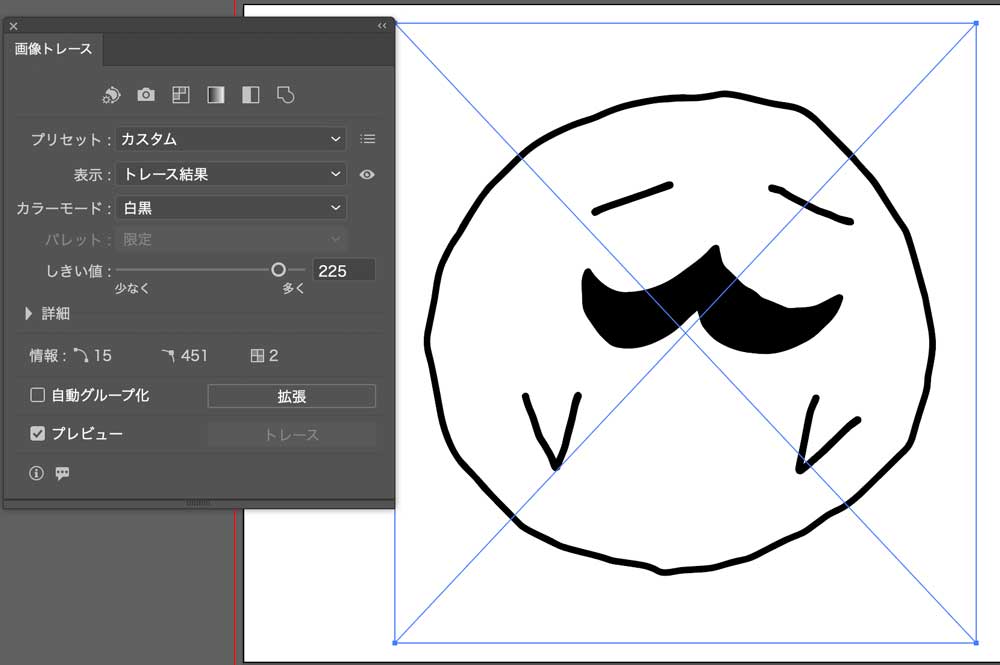Uncheck the プレビュー checkbox

38,434
